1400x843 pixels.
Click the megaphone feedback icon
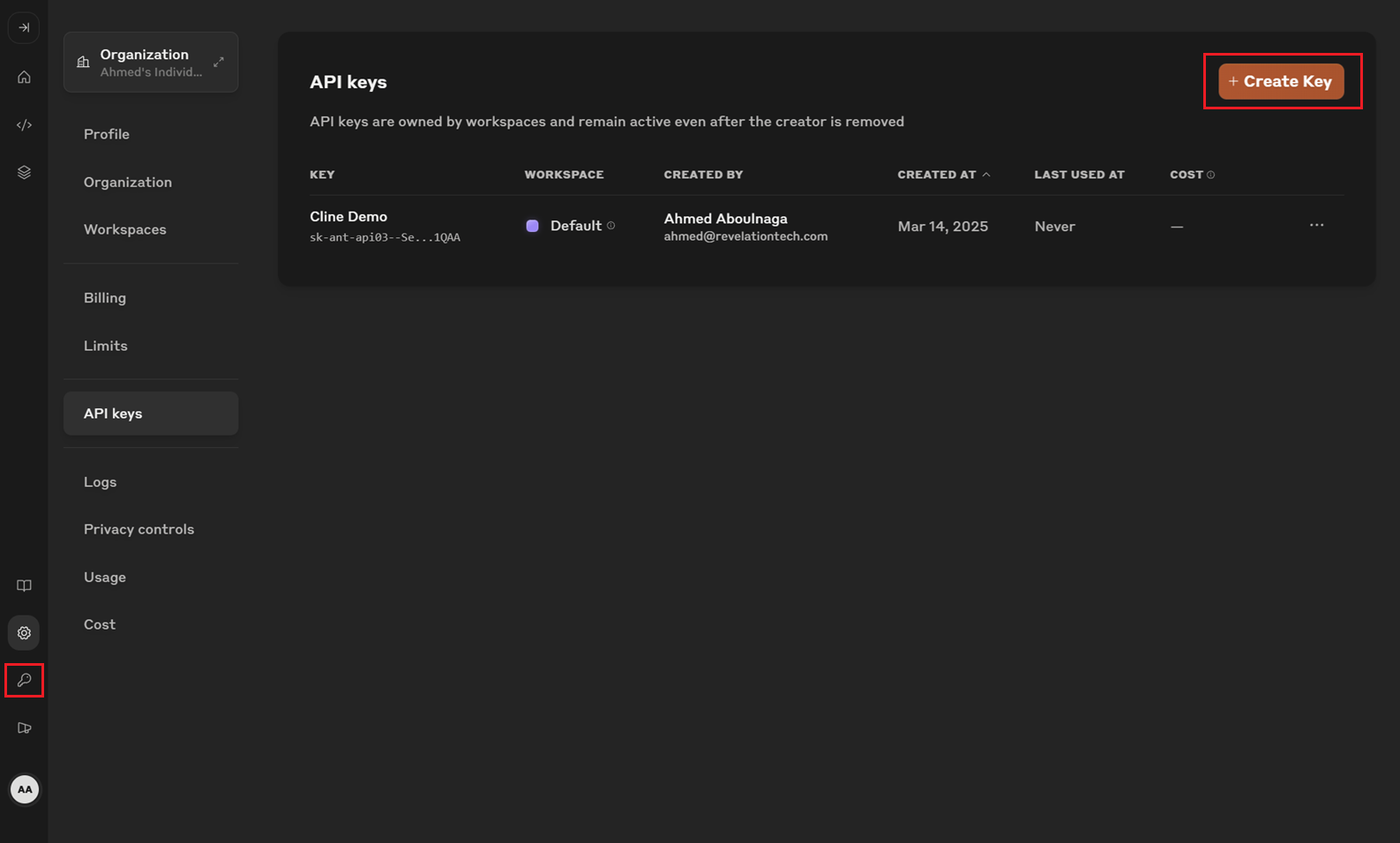click(24, 728)
